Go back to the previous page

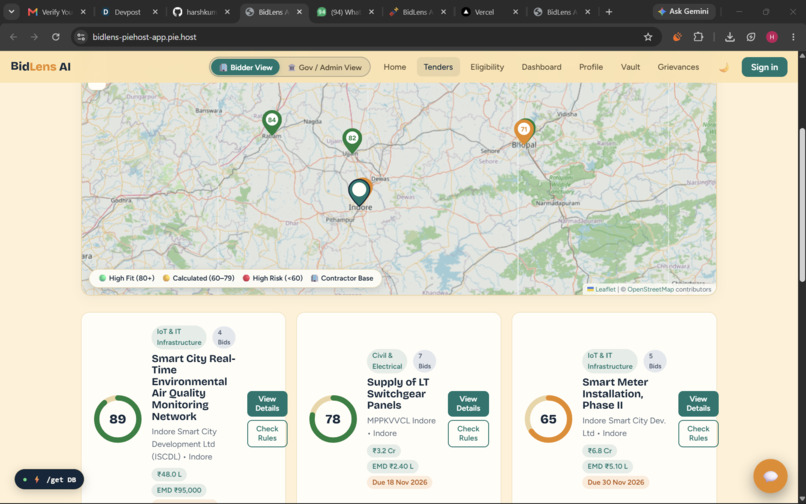click(14, 37)
